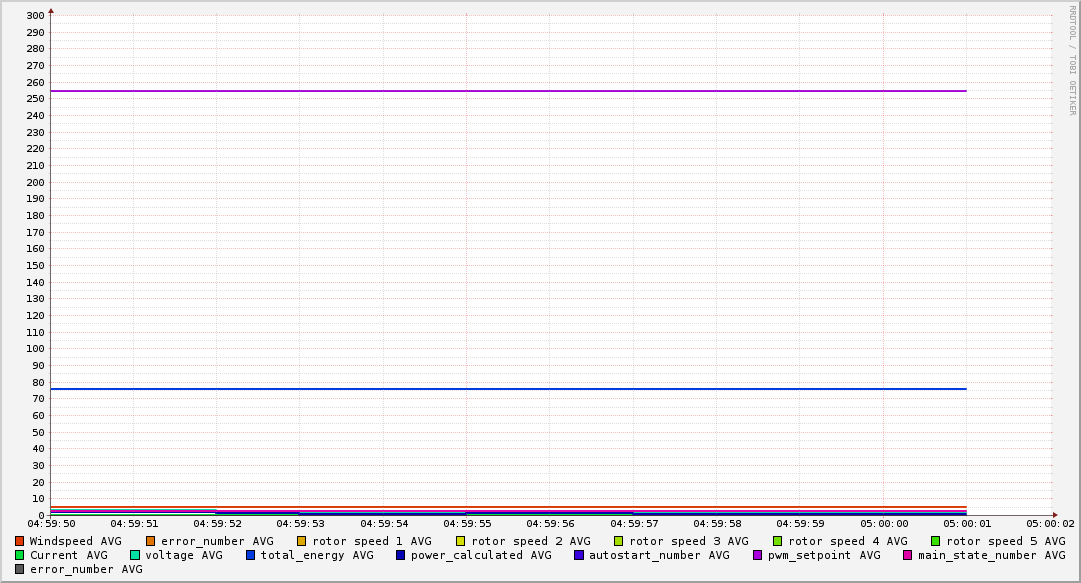The image size is (1081, 583).
Task: Select the rotor speed 3 AVG swatch
Action: pyautogui.click(x=618, y=541)
